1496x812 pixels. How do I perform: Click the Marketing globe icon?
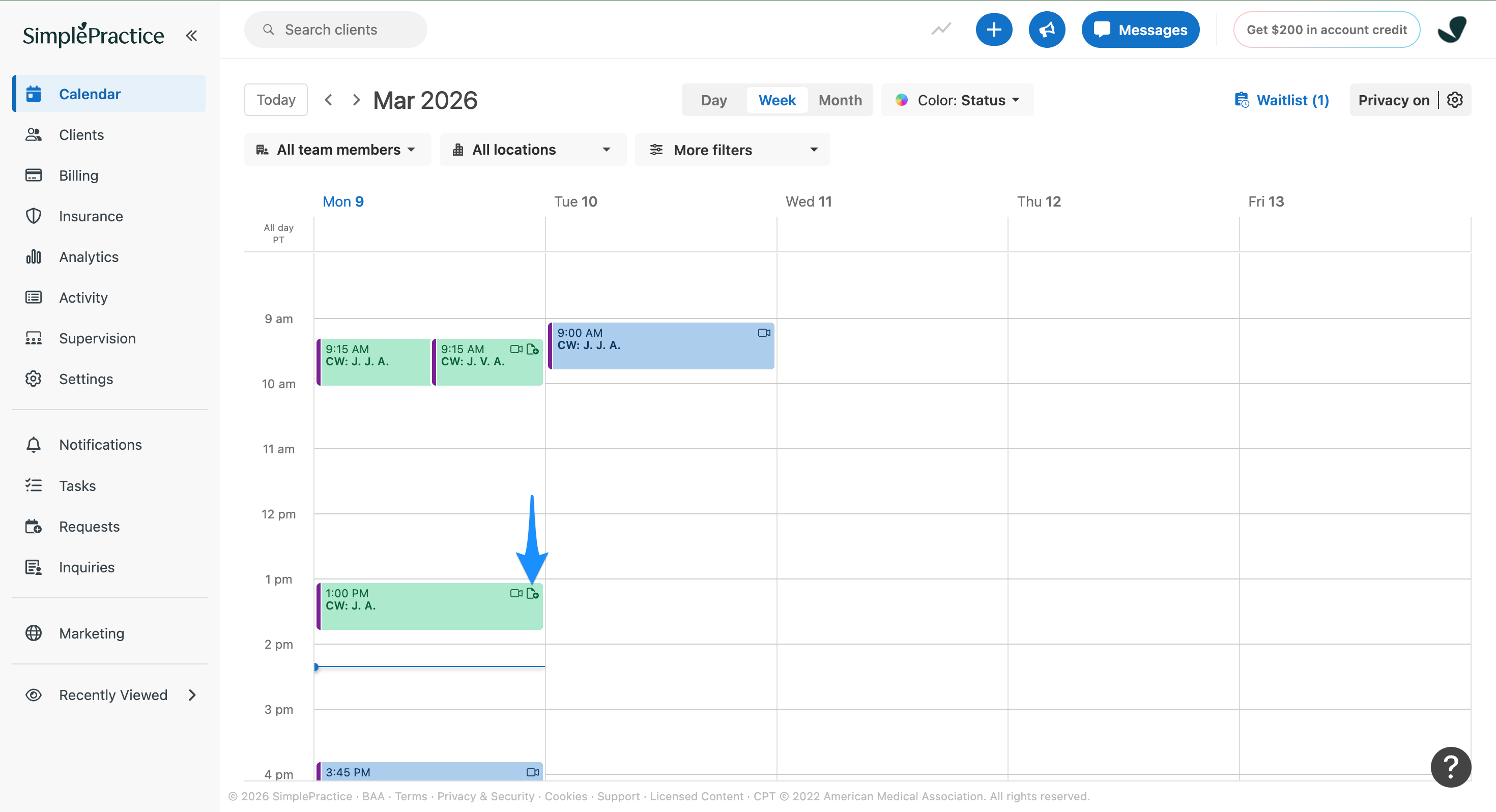point(34,632)
